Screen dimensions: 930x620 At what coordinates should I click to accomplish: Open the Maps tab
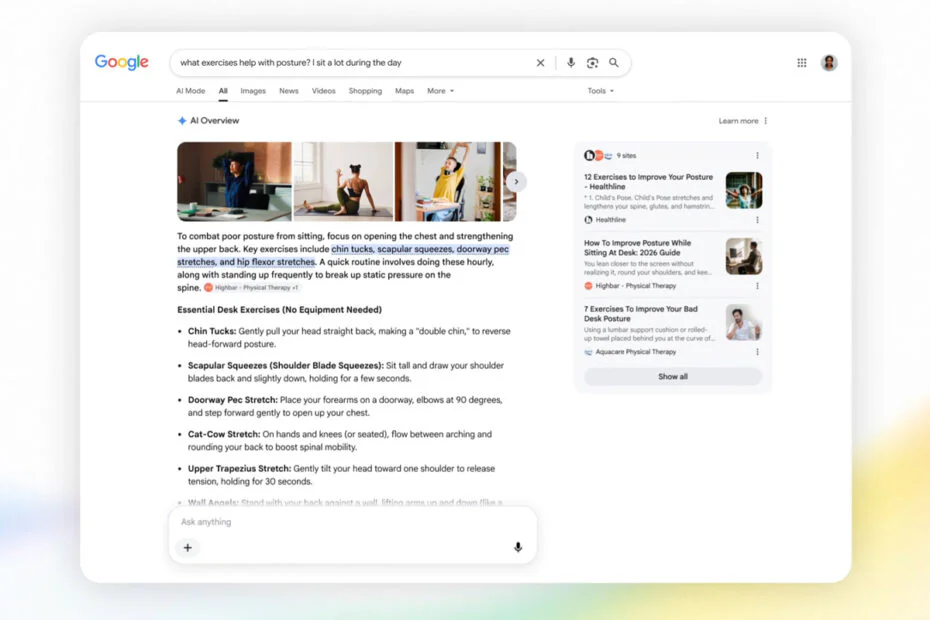pos(405,91)
